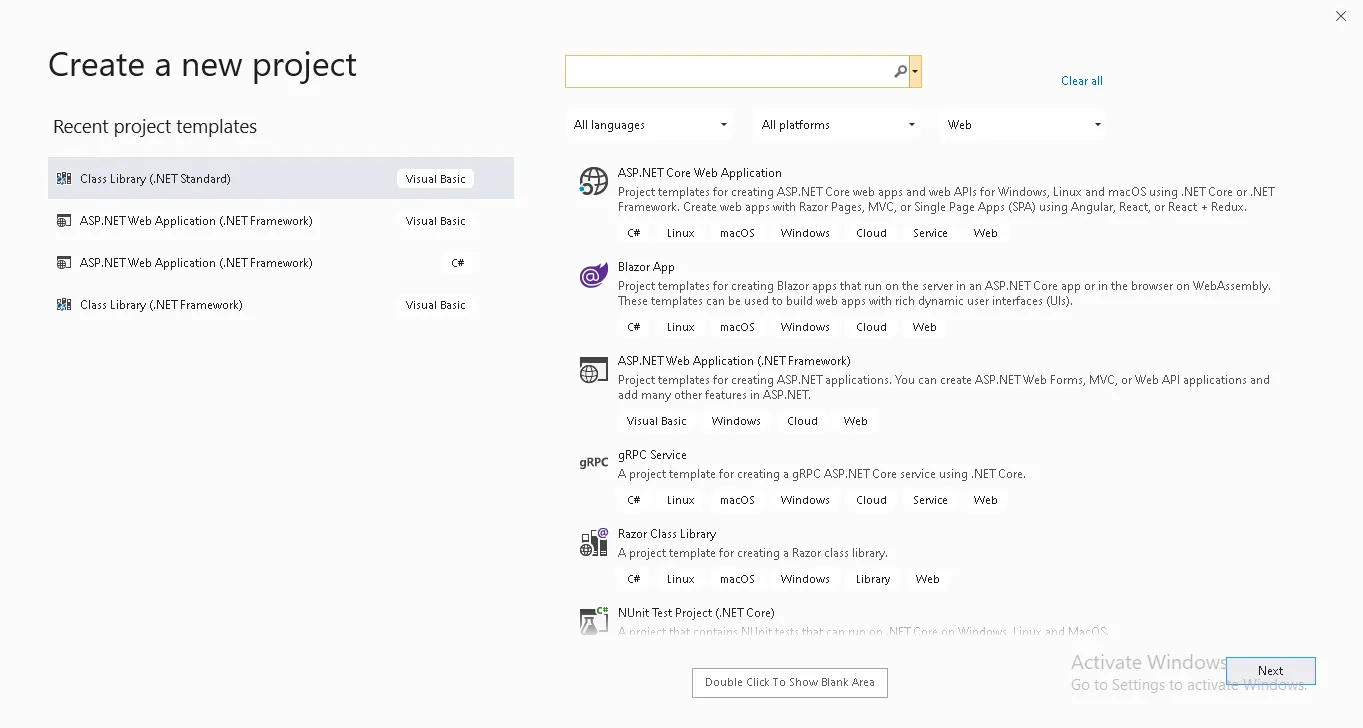This screenshot has width=1363, height=728.
Task: Click the Clear all link
Action: click(1082, 81)
